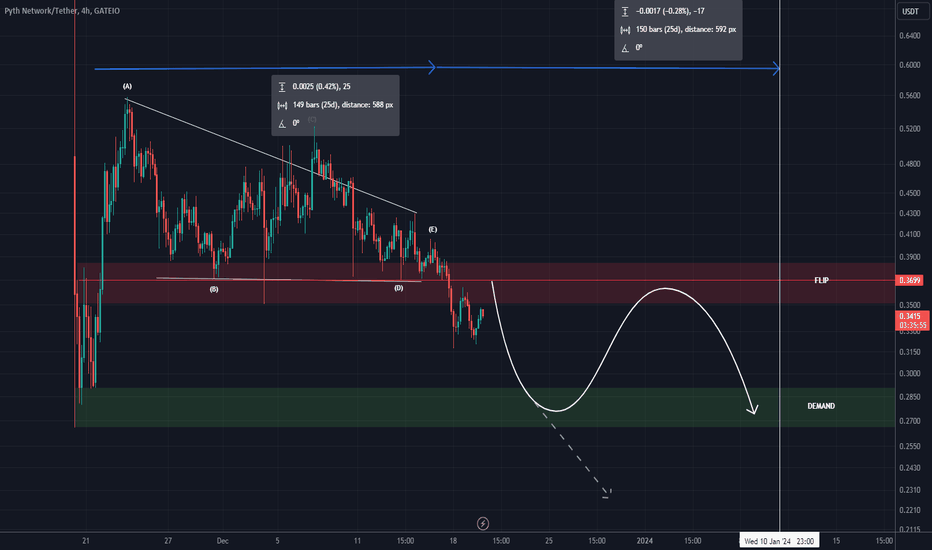This screenshot has width=932, height=550.
Task: Click the 18 date on the time axis
Action: tap(453, 541)
